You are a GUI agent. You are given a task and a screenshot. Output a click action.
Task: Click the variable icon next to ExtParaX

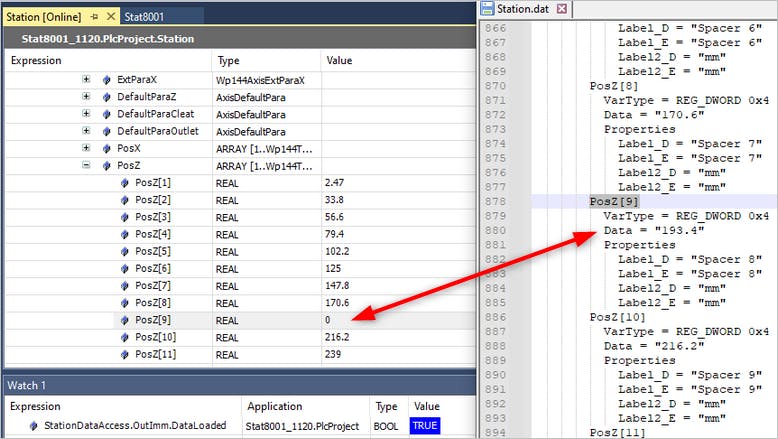pyautogui.click(x=106, y=79)
